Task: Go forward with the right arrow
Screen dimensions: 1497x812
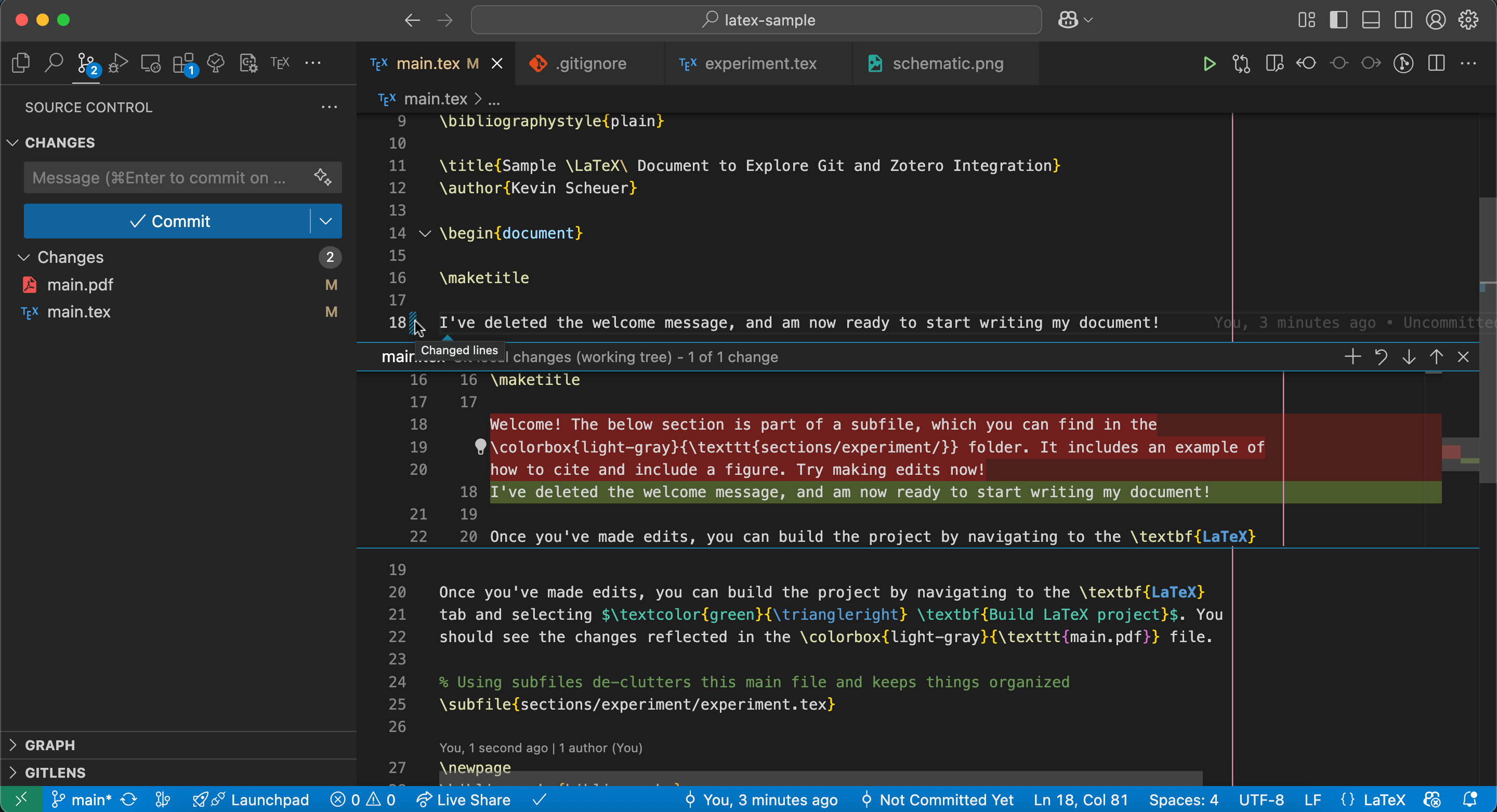Action: [445, 20]
